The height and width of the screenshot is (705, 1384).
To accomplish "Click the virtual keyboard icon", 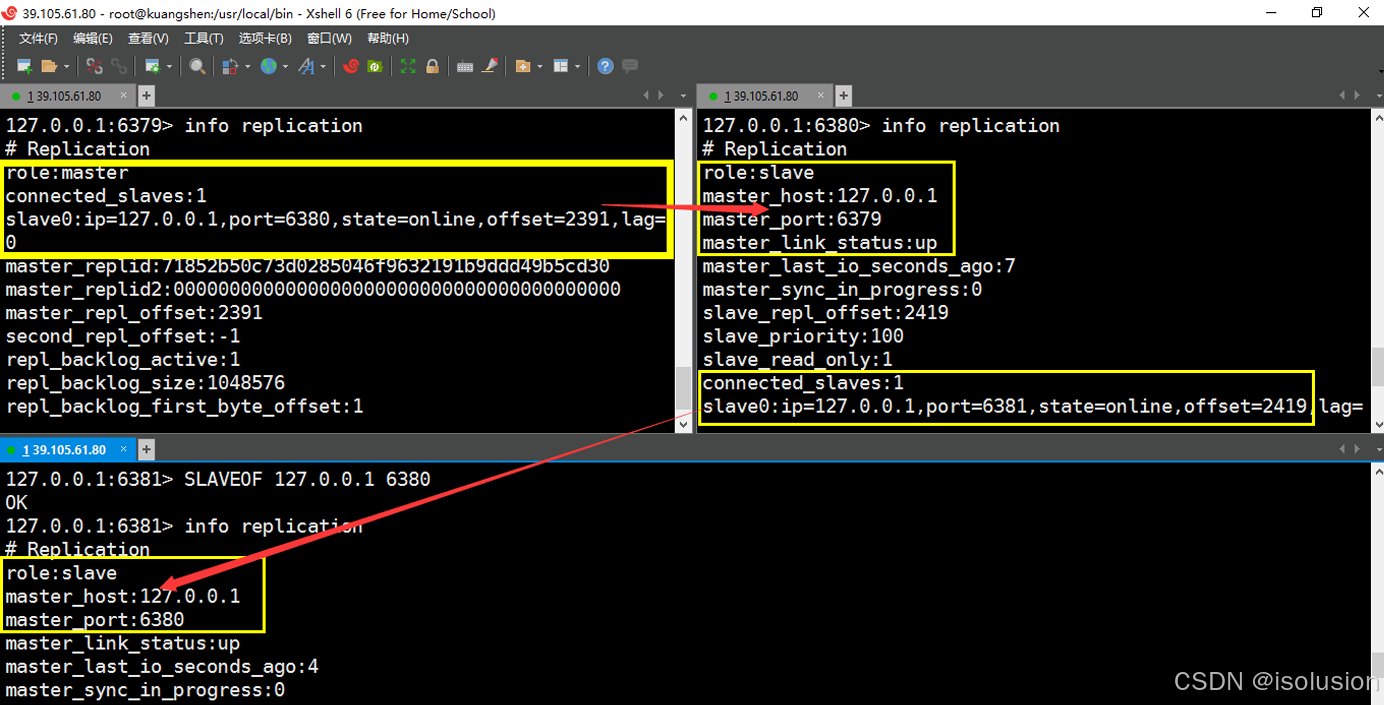I will 465,66.
